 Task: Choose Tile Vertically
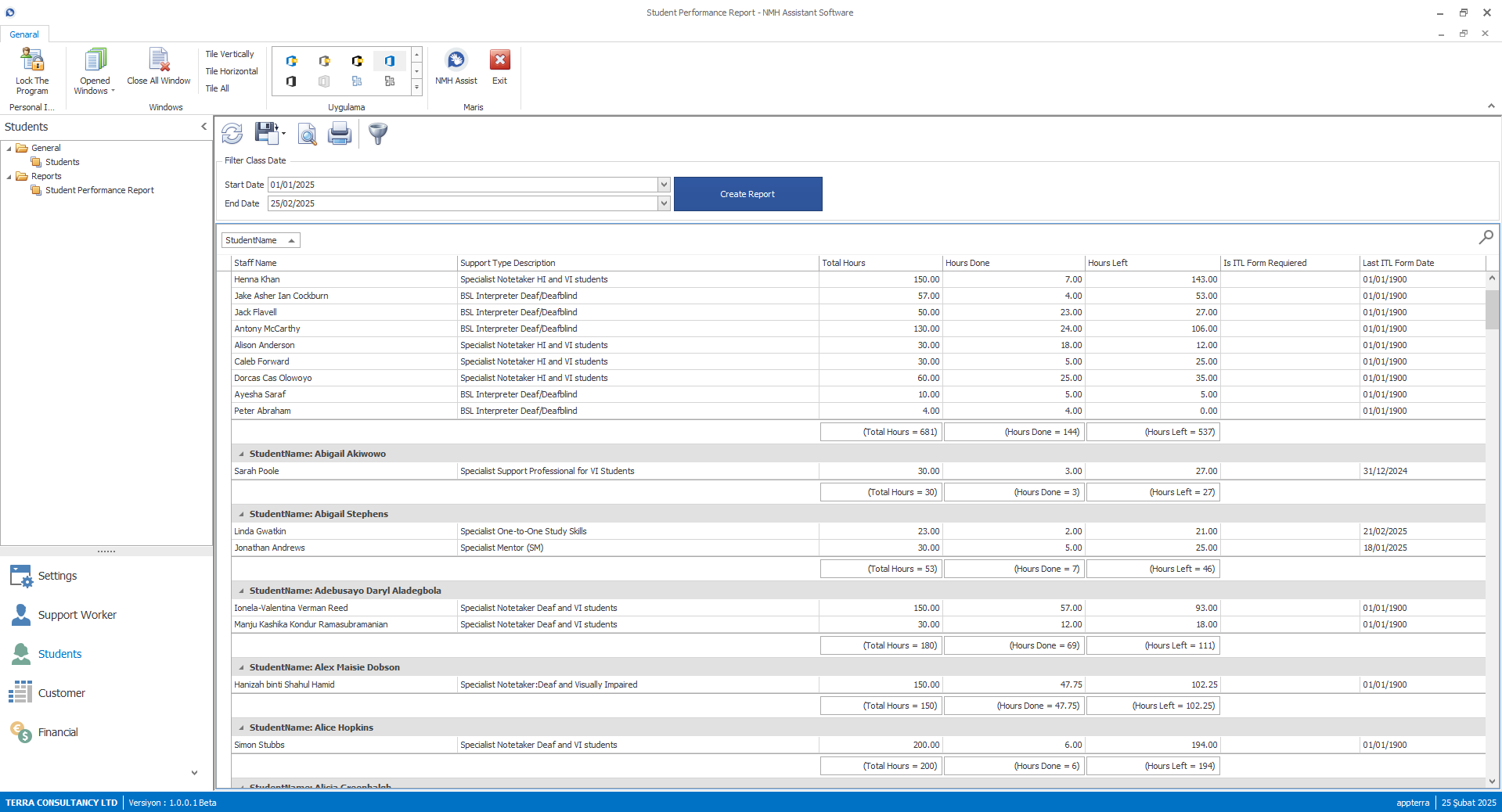229,54
